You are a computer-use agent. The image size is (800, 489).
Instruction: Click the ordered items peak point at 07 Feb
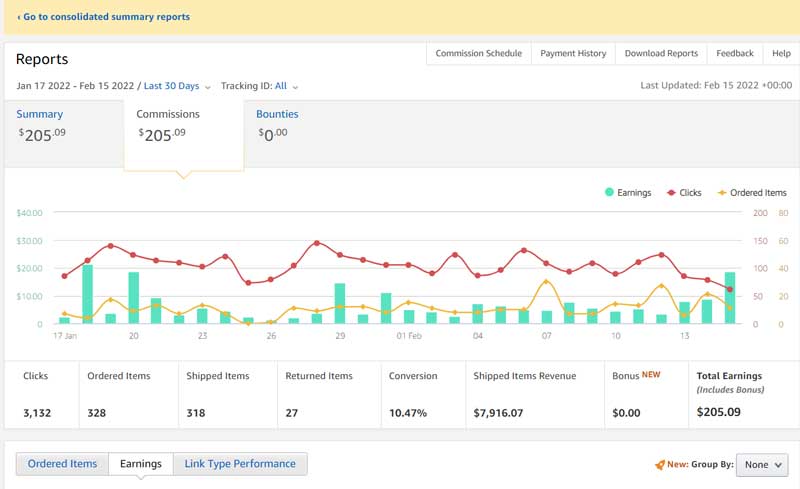[x=546, y=282]
